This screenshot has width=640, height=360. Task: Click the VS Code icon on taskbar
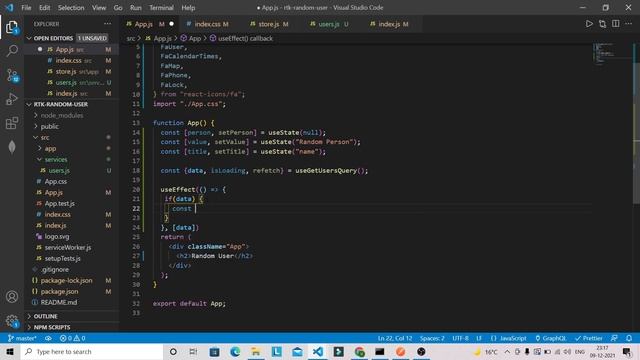point(318,352)
